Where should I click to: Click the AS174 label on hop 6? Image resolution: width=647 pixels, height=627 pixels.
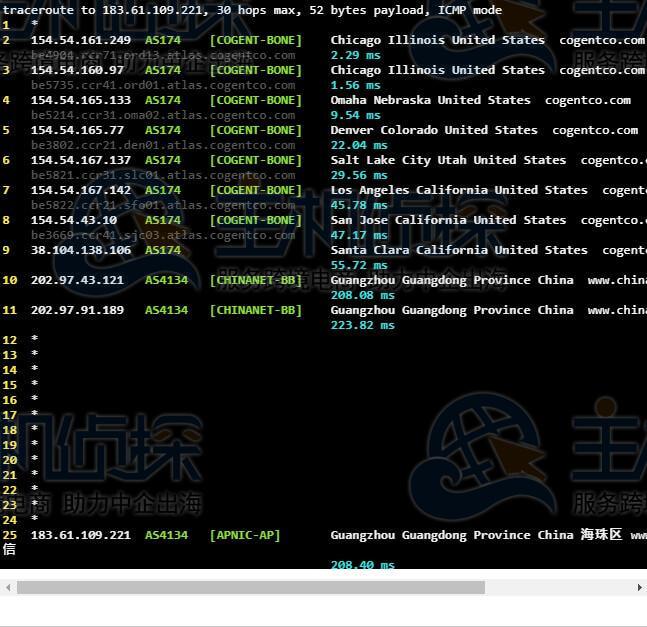tap(163, 160)
